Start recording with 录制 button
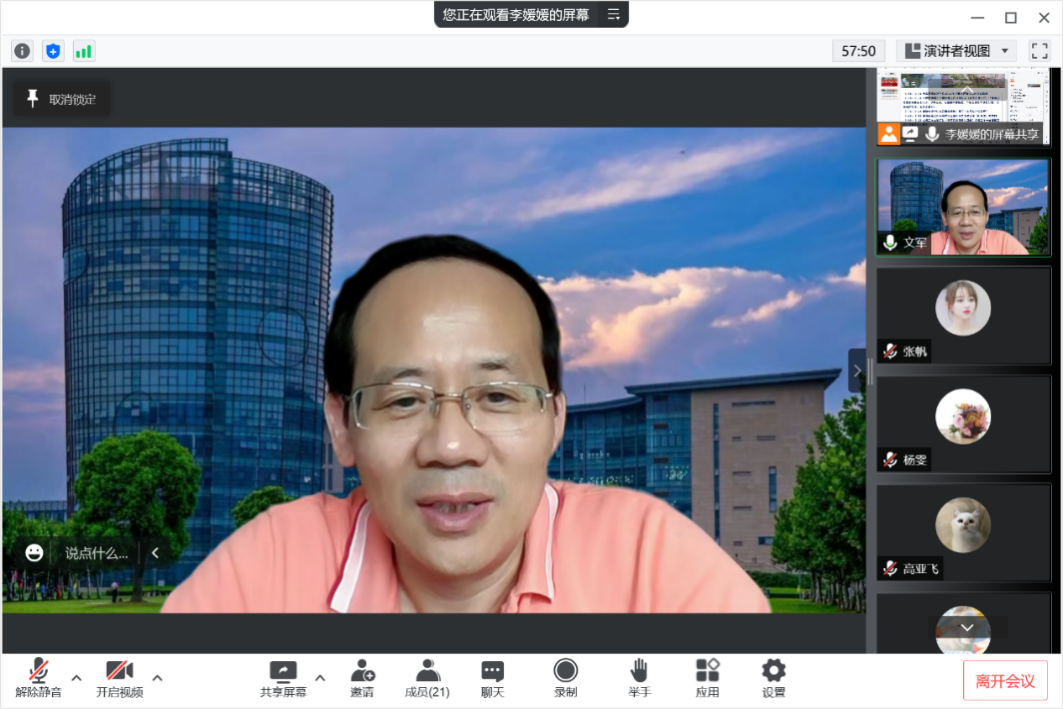Image resolution: width=1063 pixels, height=709 pixels. coord(565,677)
